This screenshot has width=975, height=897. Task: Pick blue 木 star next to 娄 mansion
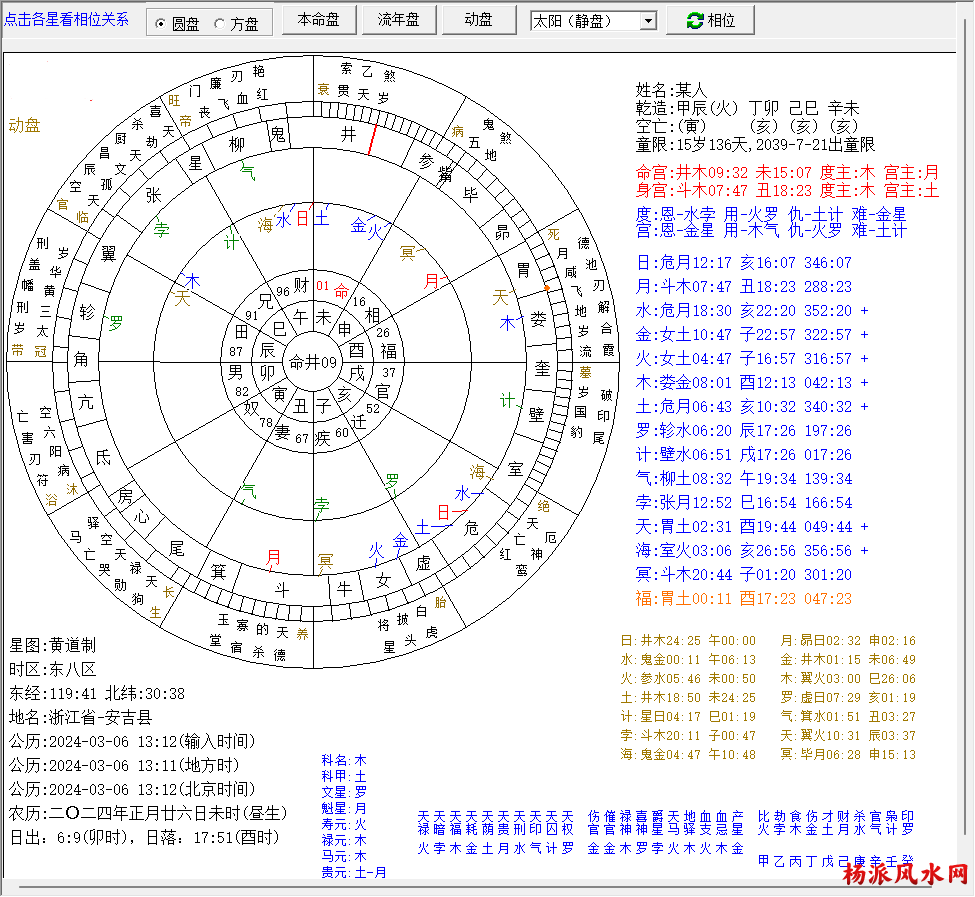[x=507, y=323]
